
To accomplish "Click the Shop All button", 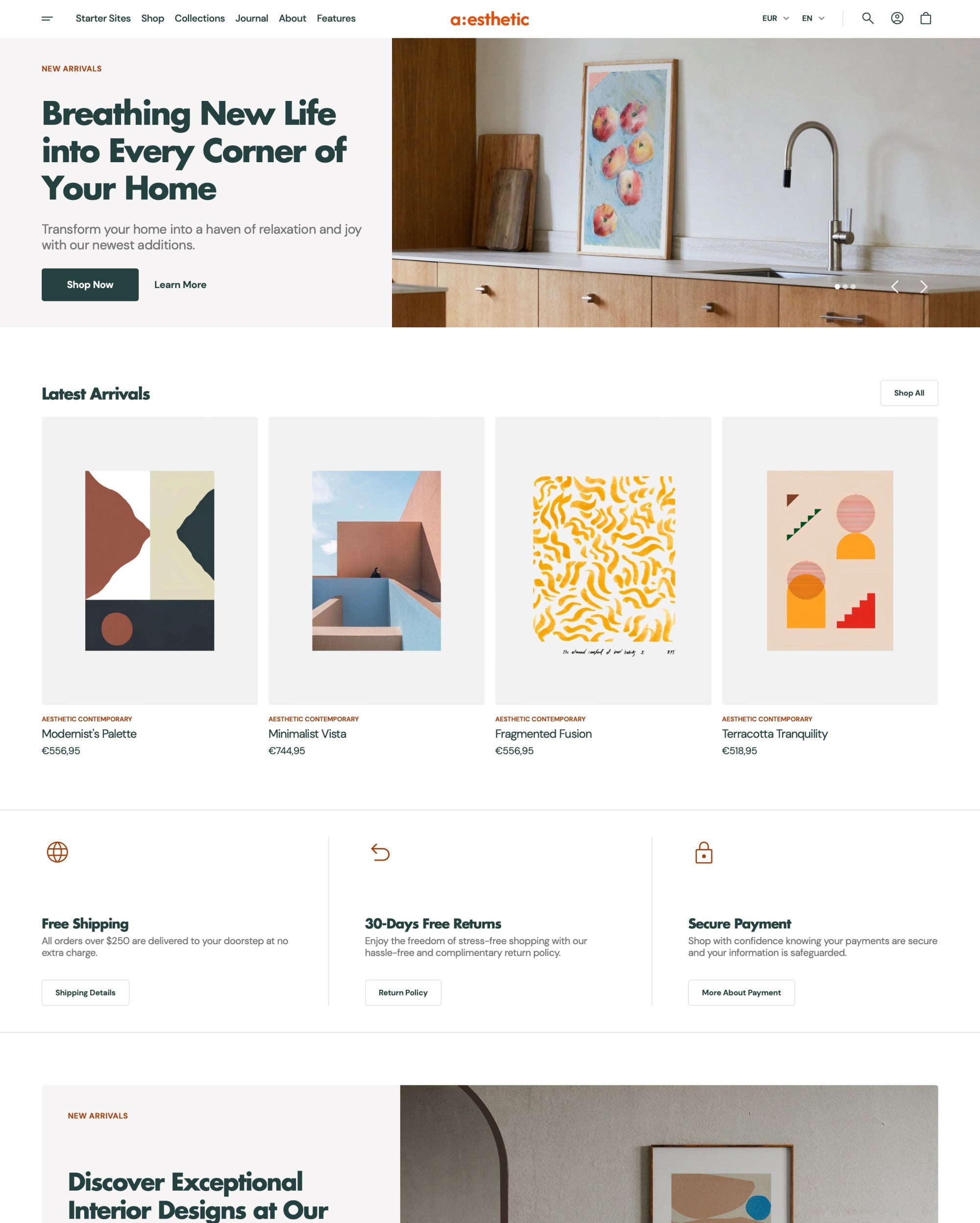I will pos(909,393).
